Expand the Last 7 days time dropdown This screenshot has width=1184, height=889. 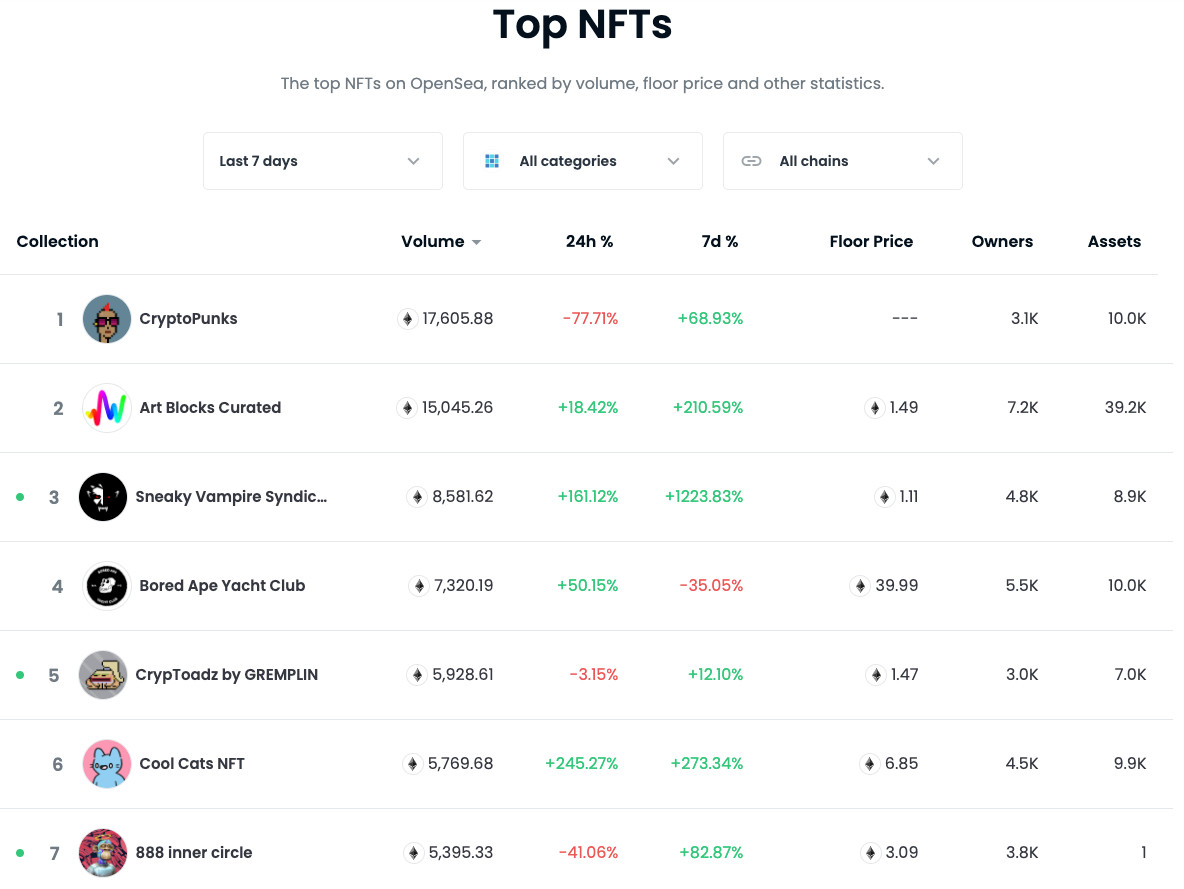point(322,161)
